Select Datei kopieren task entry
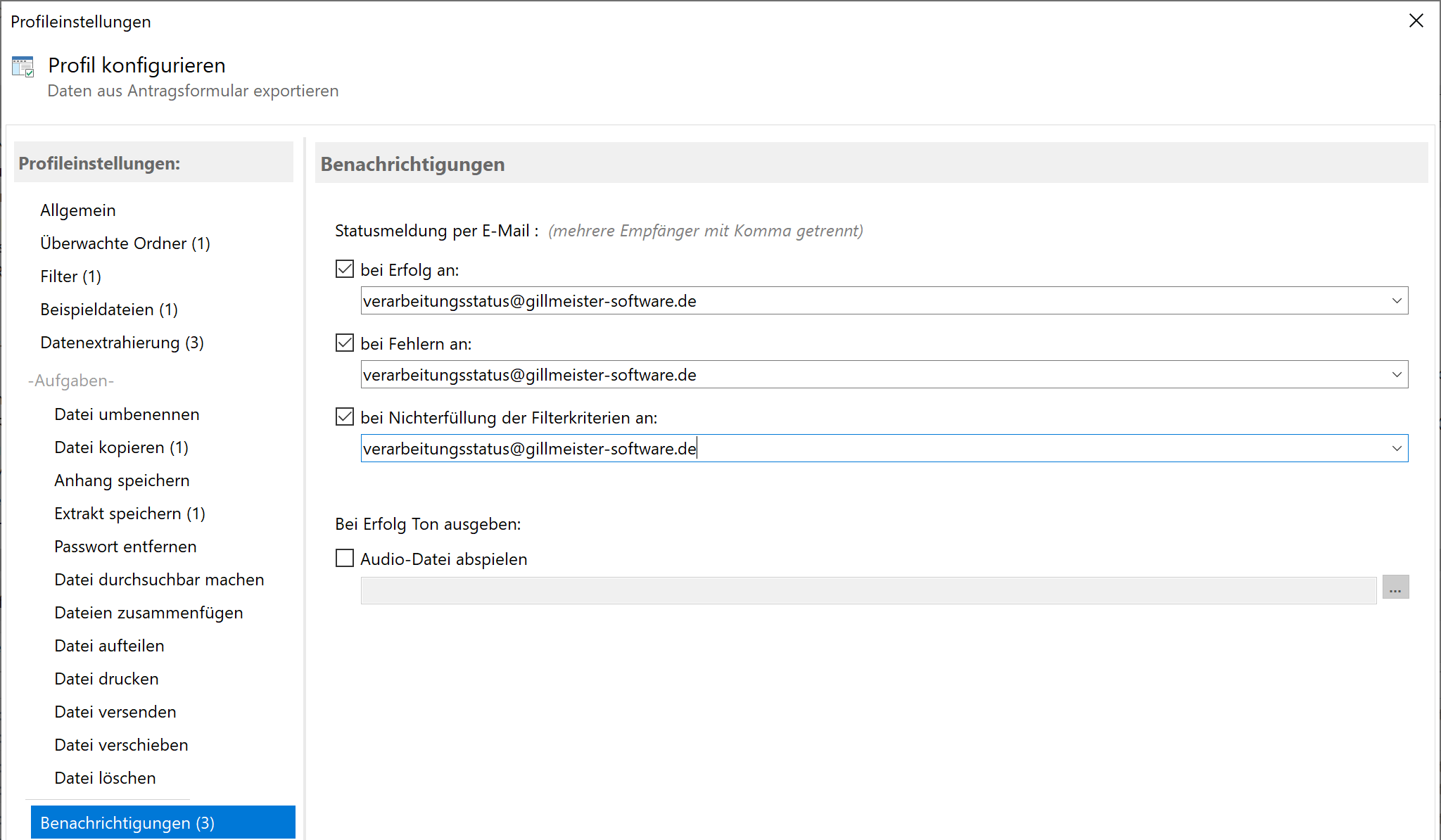The height and width of the screenshot is (840, 1441). [121, 446]
